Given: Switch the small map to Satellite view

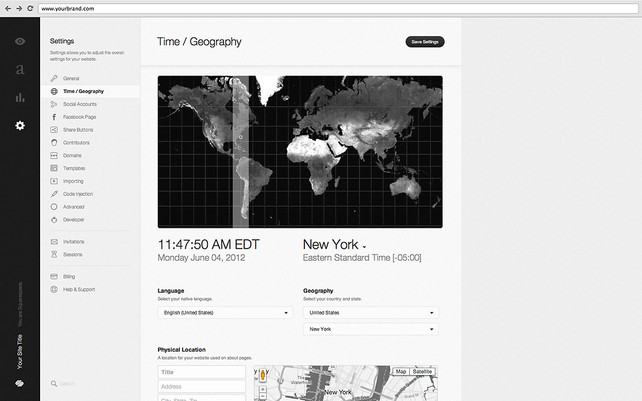Looking at the screenshot, I should coord(422,372).
